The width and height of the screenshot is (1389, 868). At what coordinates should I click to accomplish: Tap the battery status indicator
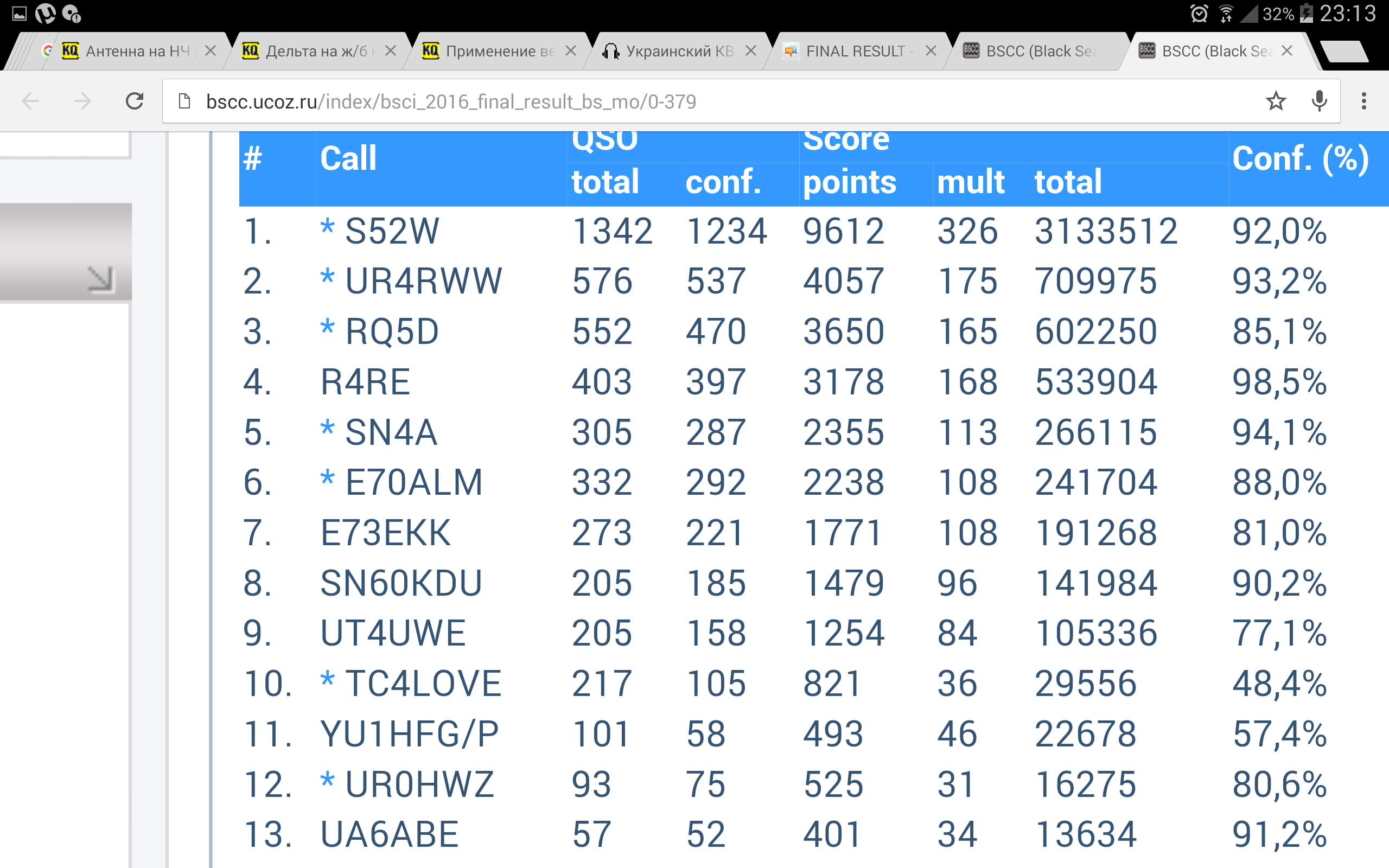[1307, 14]
